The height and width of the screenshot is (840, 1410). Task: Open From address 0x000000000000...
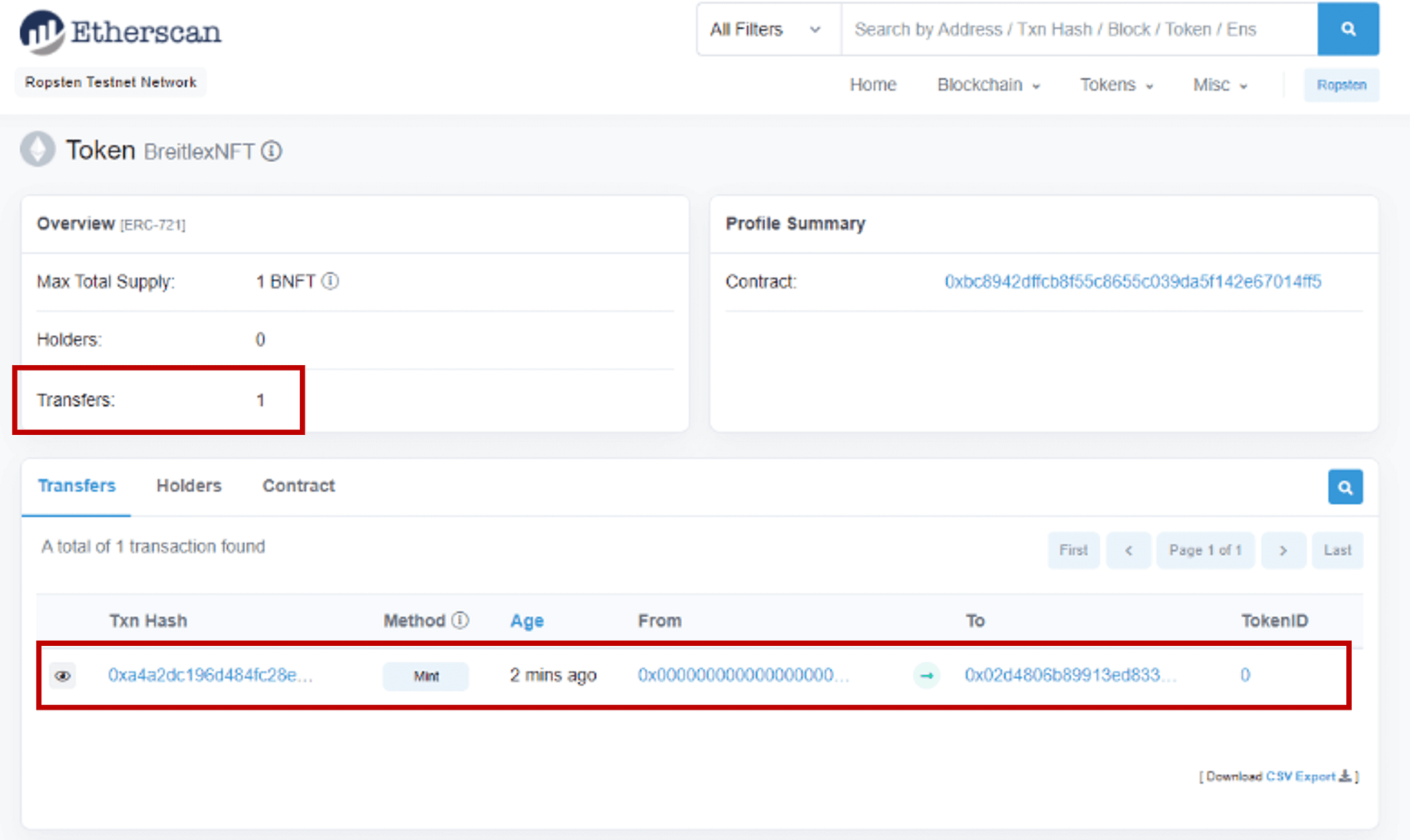[743, 675]
